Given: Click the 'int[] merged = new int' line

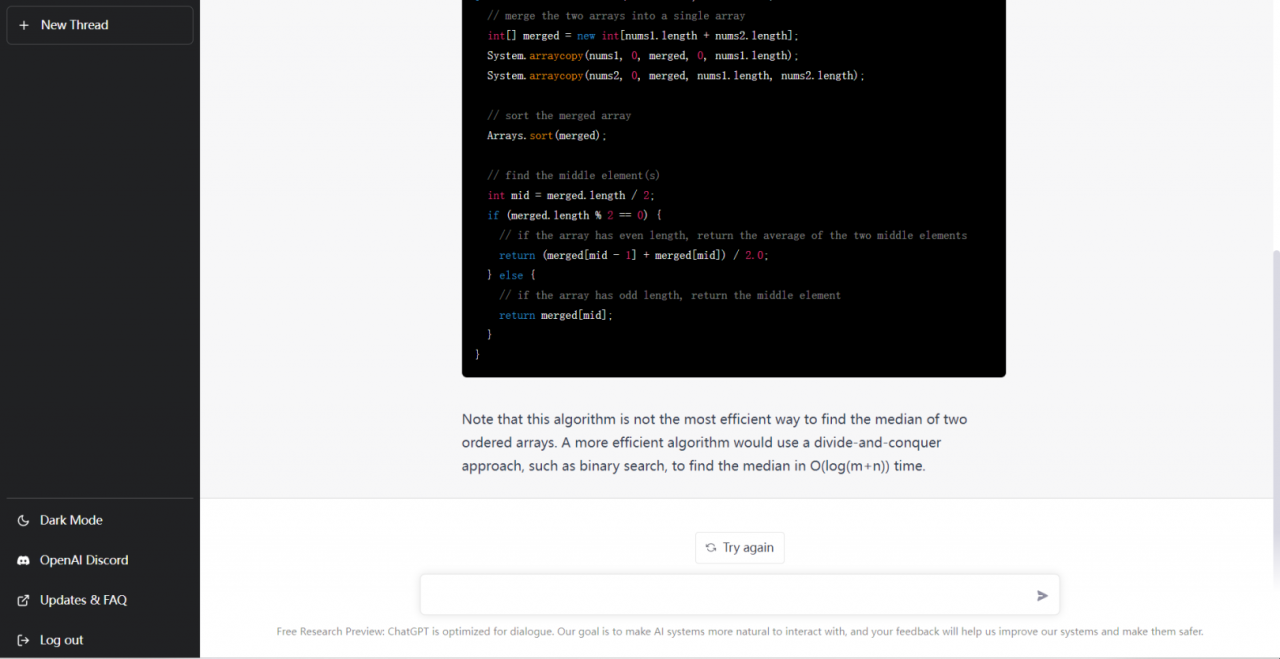Looking at the screenshot, I should click(x=643, y=35).
